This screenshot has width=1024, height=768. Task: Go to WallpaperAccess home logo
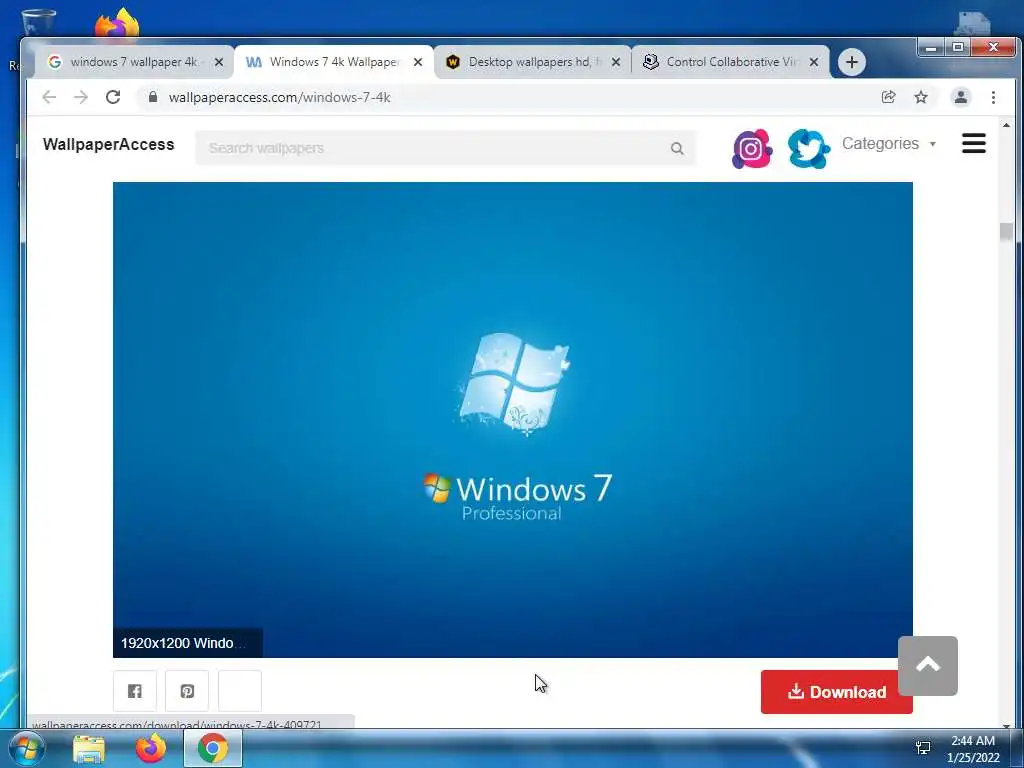108,144
